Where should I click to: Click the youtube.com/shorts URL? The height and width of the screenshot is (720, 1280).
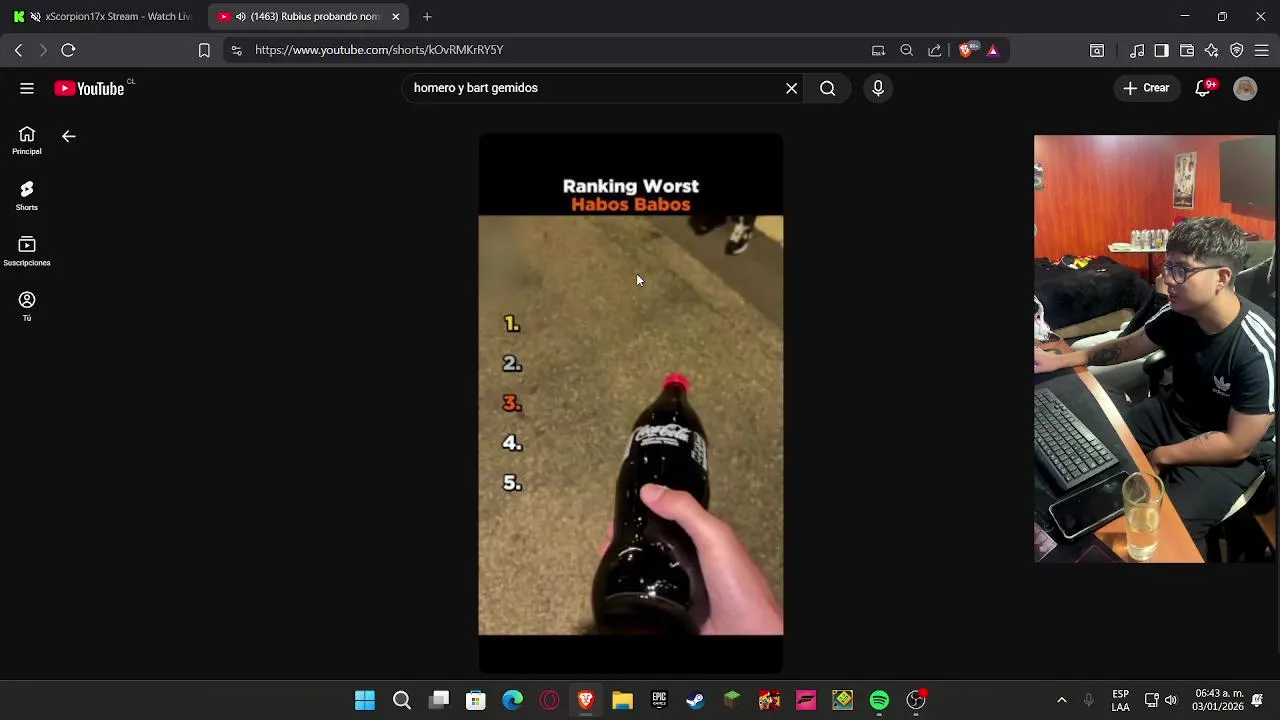[x=379, y=50]
